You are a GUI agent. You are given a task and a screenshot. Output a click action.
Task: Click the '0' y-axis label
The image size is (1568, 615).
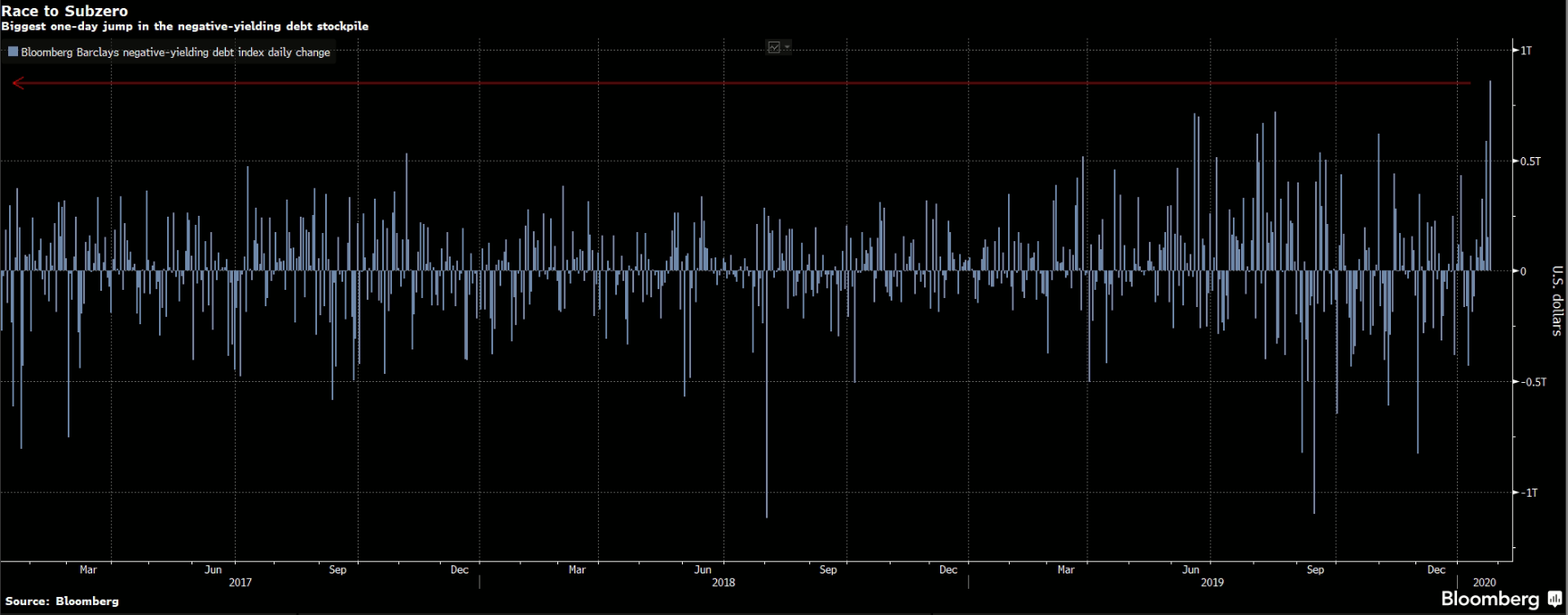(x=1523, y=271)
